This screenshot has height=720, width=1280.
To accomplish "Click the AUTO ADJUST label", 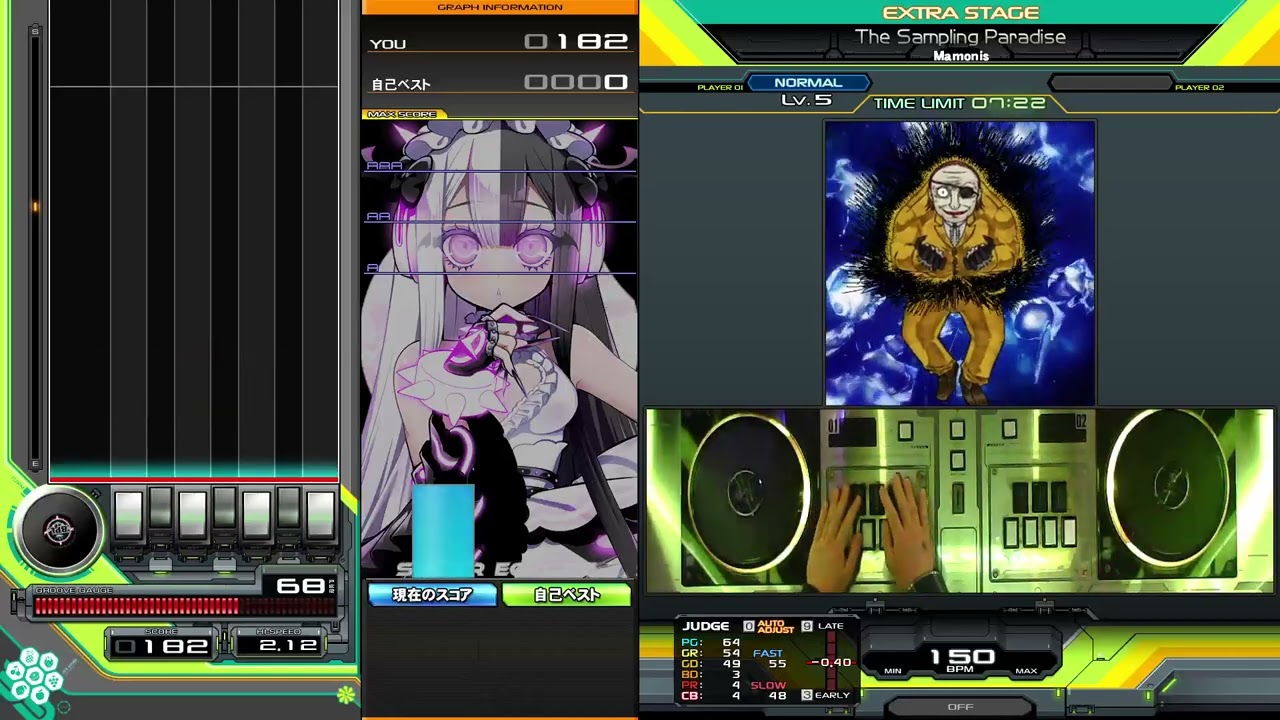I will [x=775, y=627].
